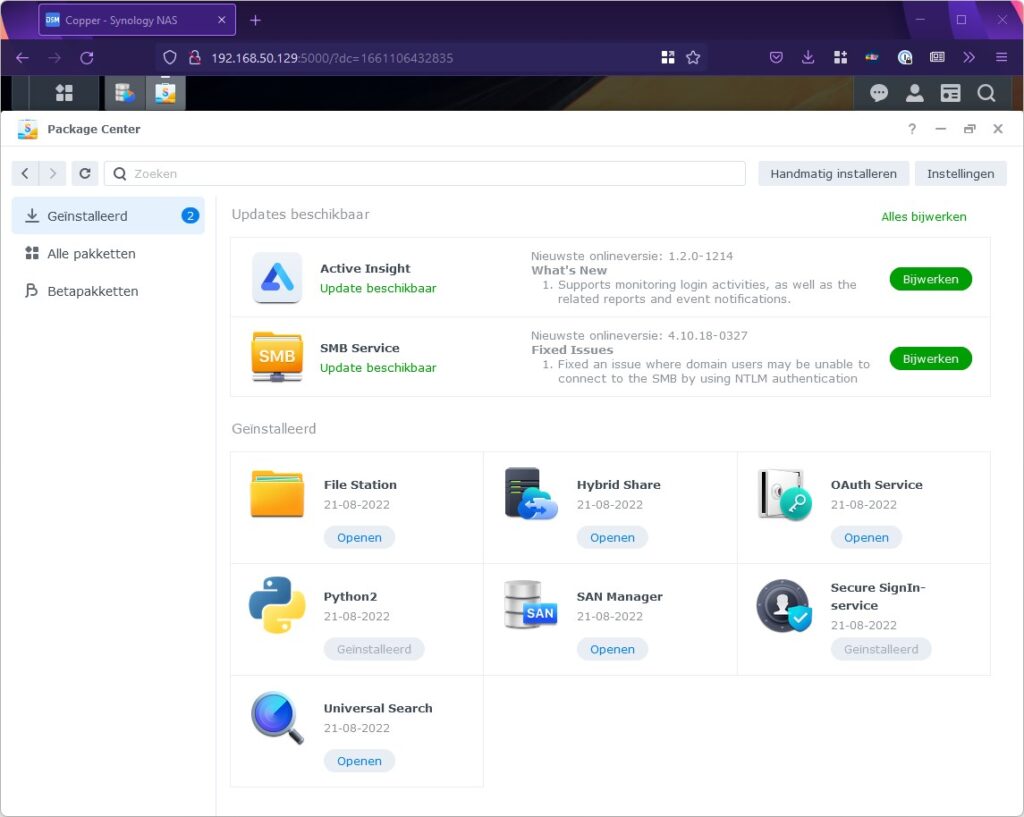
Task: Click the Secure SignIn-service package icon
Action: coord(784,605)
